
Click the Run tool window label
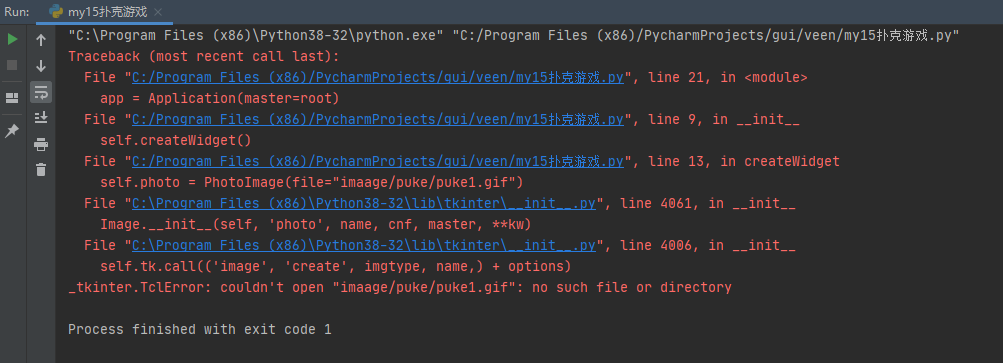(x=17, y=12)
